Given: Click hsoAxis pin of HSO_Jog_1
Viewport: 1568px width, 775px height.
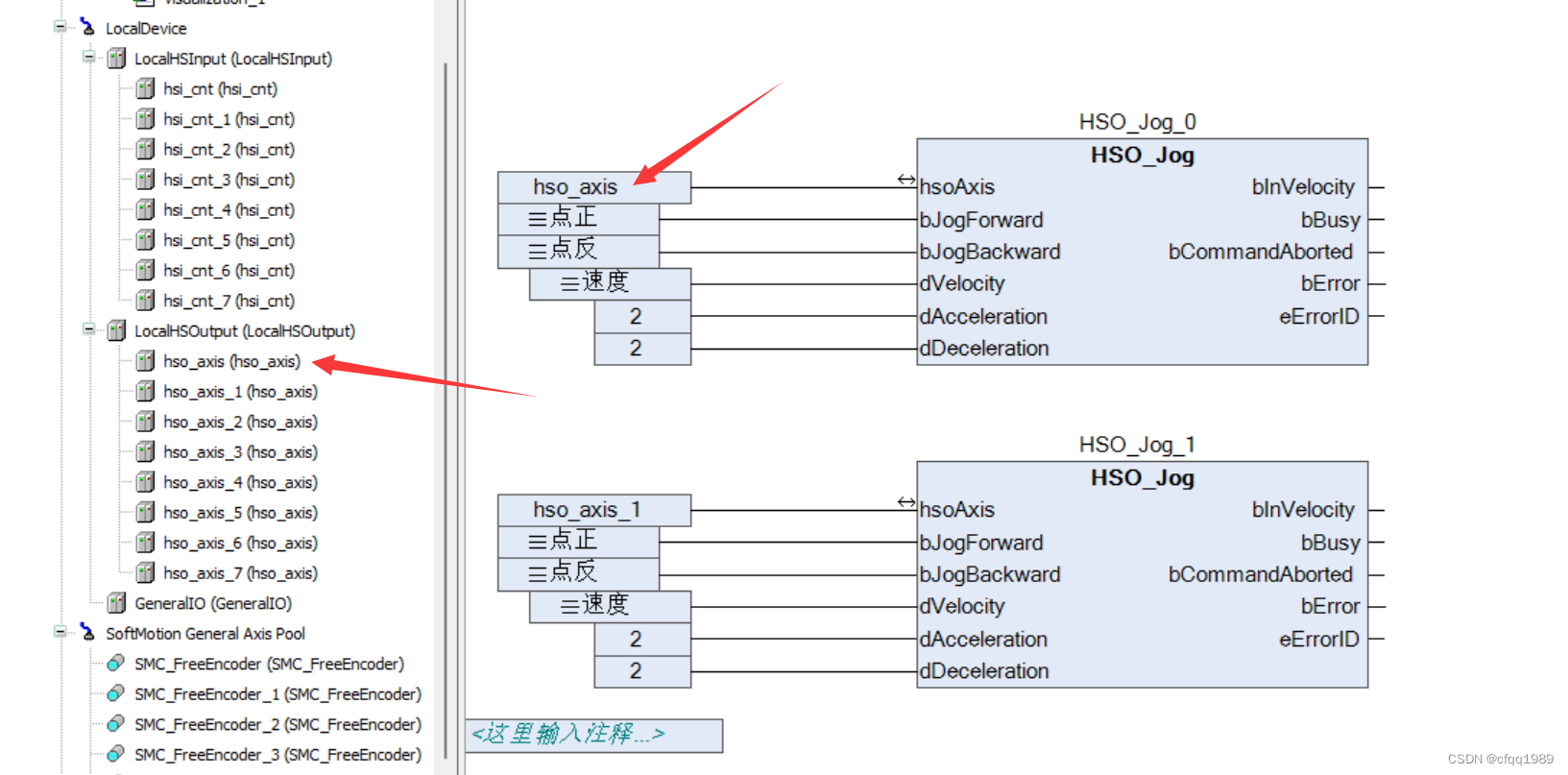Looking at the screenshot, I should tap(956, 510).
